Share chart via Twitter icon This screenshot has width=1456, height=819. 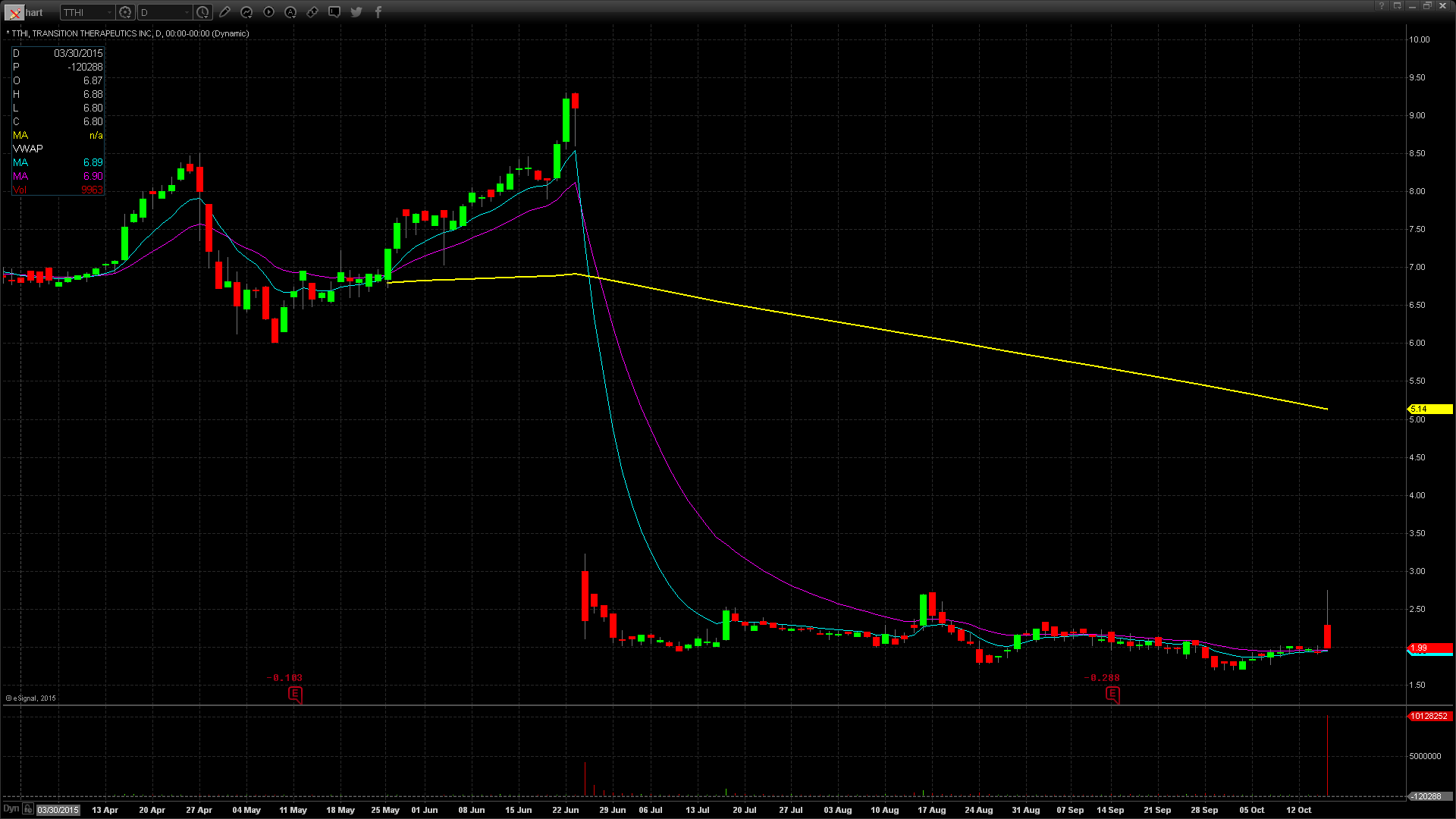(x=356, y=12)
